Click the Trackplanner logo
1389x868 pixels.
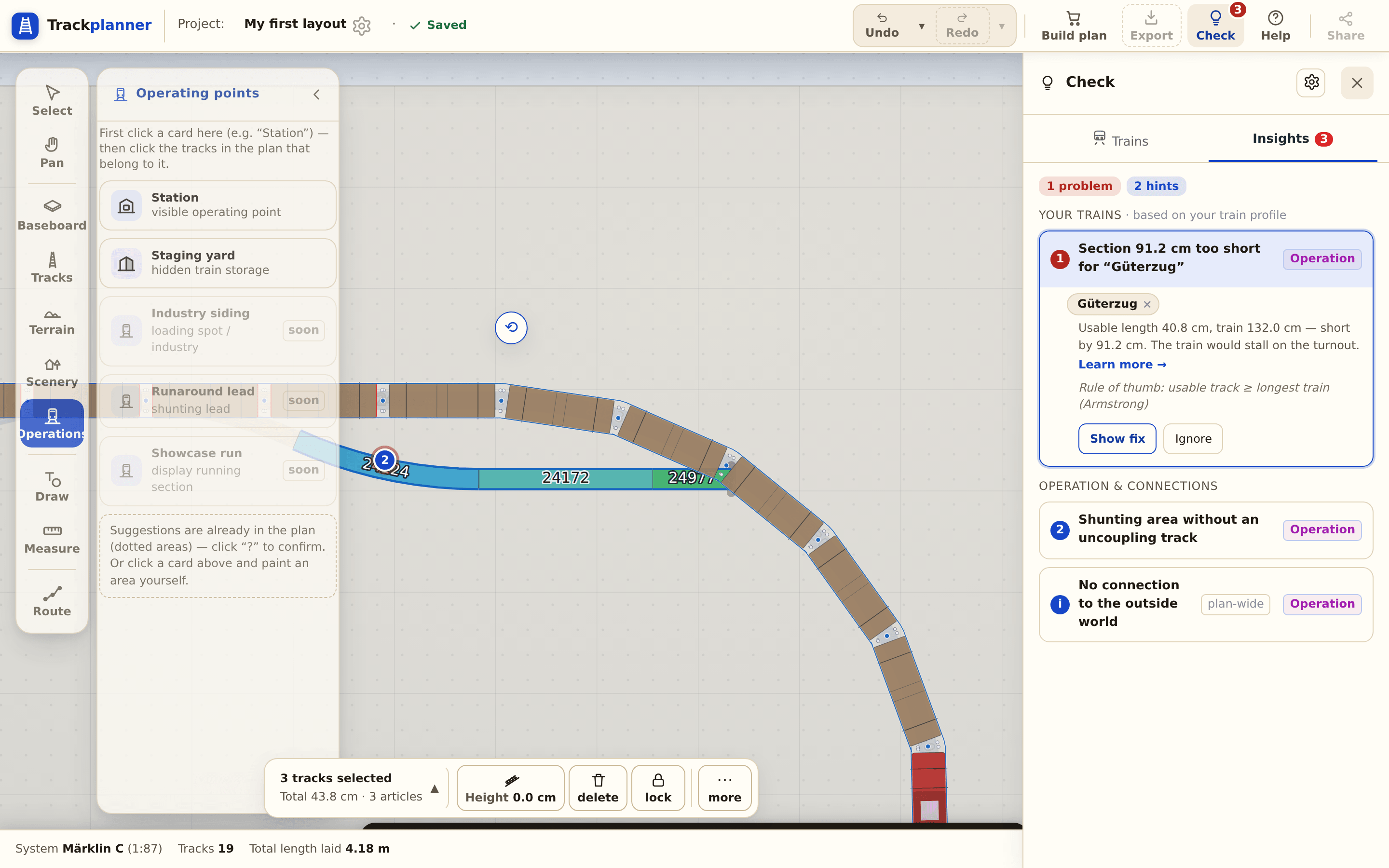82,25
